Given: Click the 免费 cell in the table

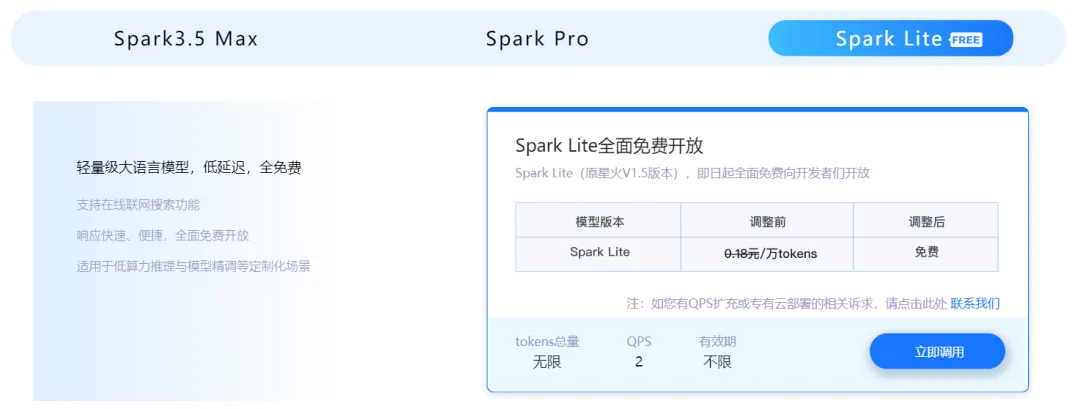Looking at the screenshot, I should point(926,252).
